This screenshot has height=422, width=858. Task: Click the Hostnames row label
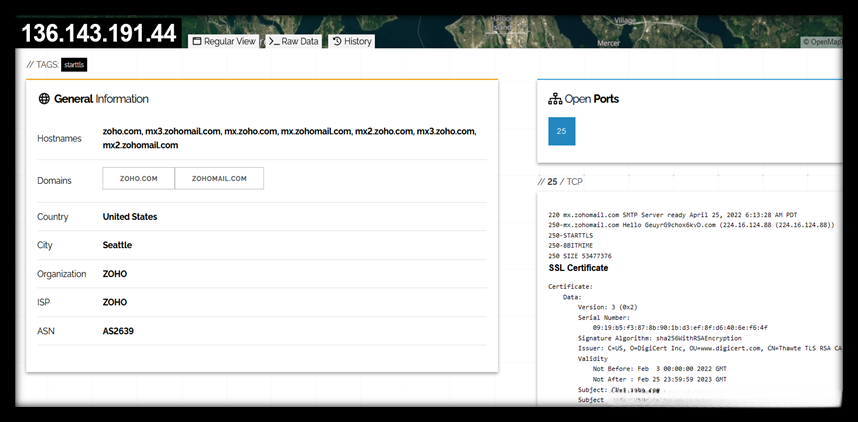tap(59, 138)
